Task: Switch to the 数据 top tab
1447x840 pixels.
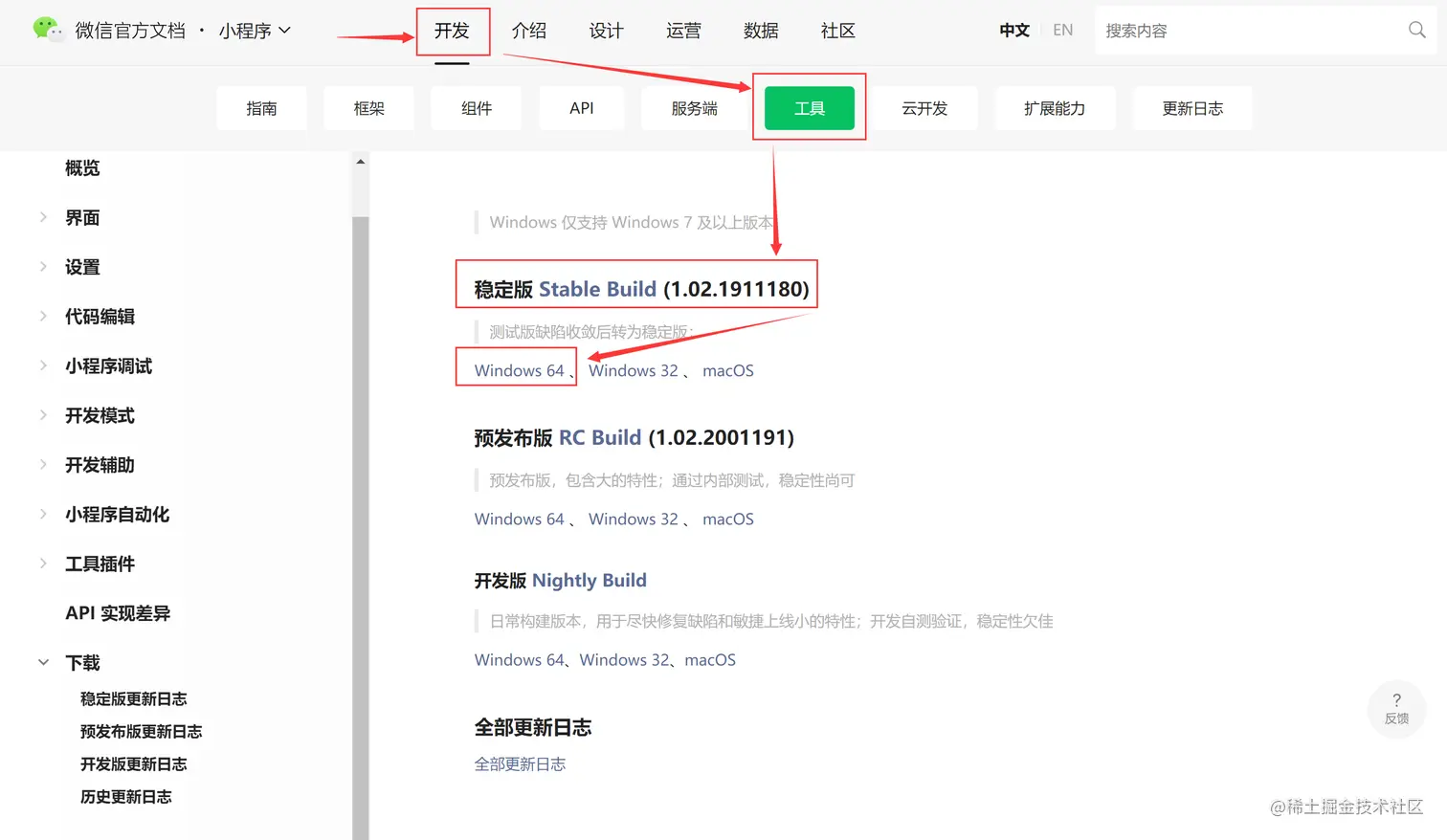Action: [x=761, y=31]
